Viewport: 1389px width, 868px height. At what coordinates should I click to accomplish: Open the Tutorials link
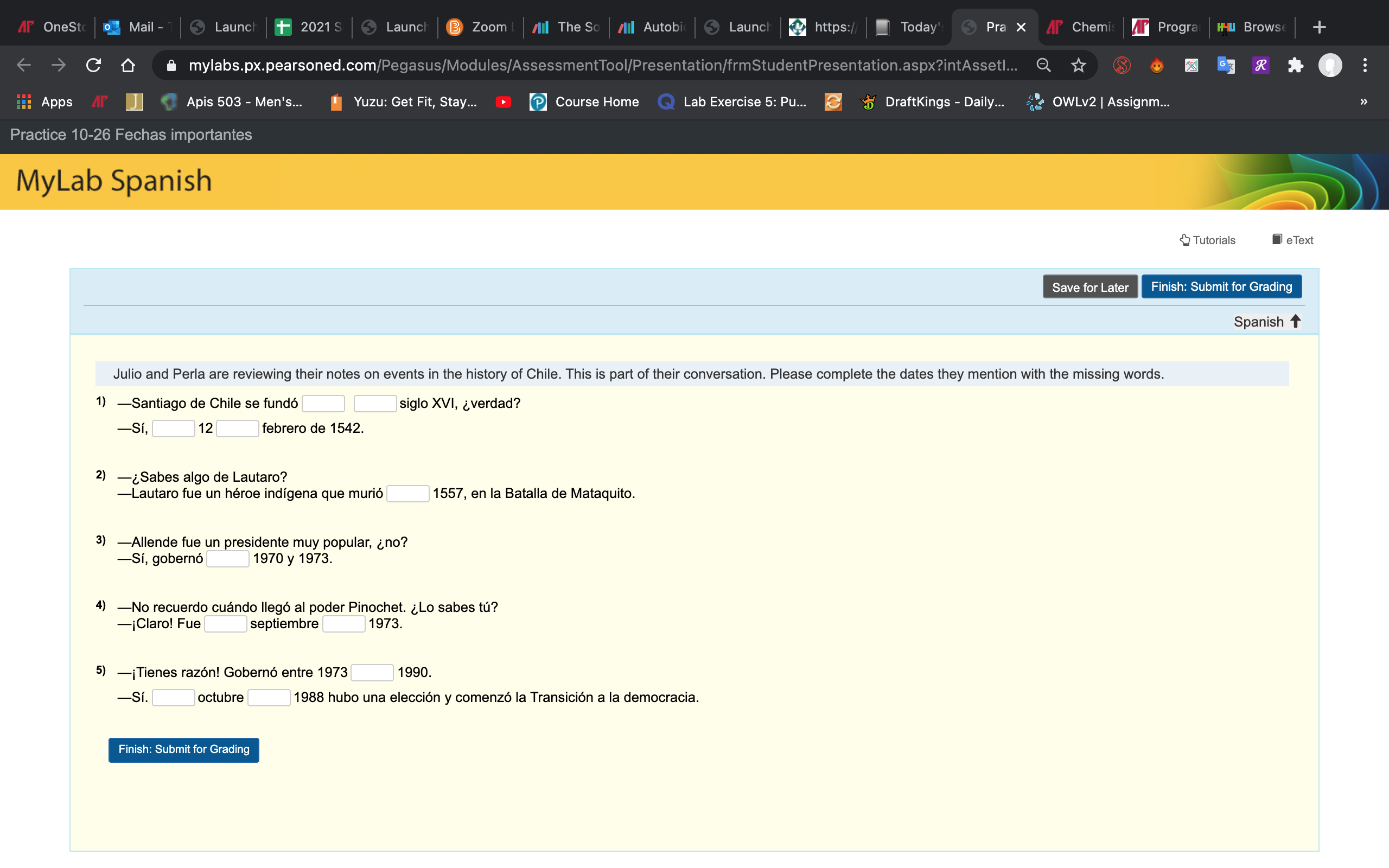click(x=1207, y=240)
